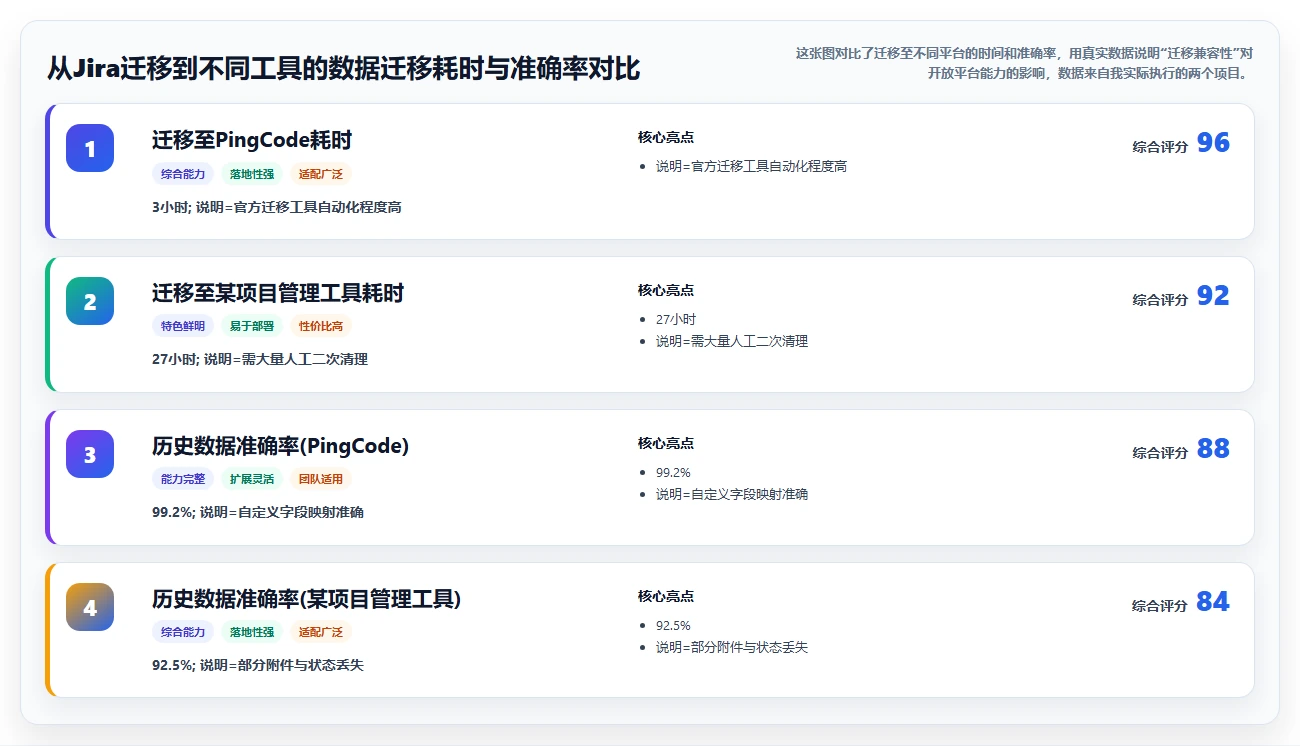Click the 综合能力 tag in card 1

tap(183, 174)
